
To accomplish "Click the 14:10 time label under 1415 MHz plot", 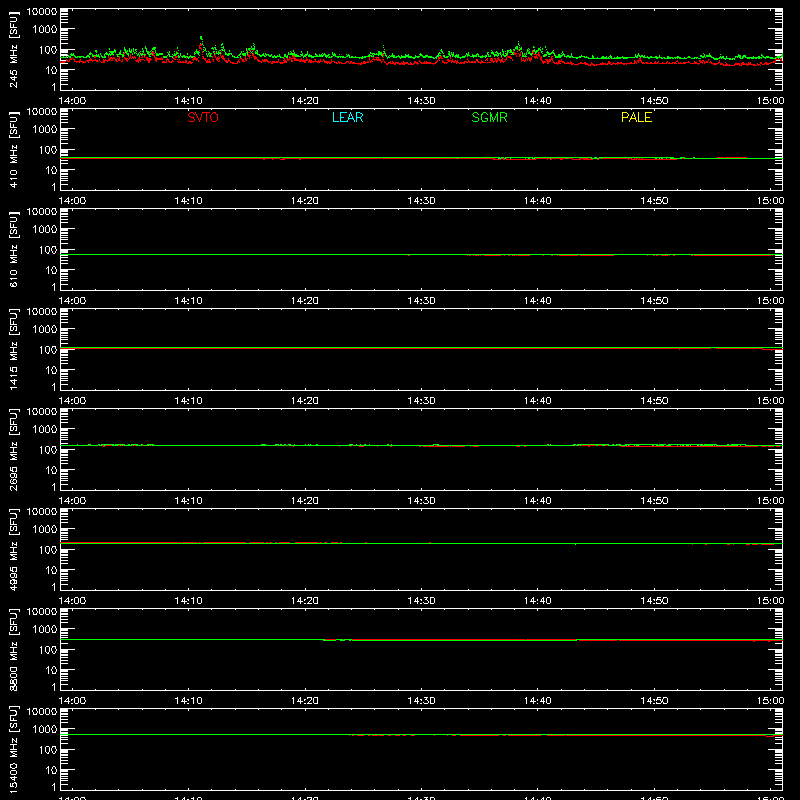I will tap(188, 401).
